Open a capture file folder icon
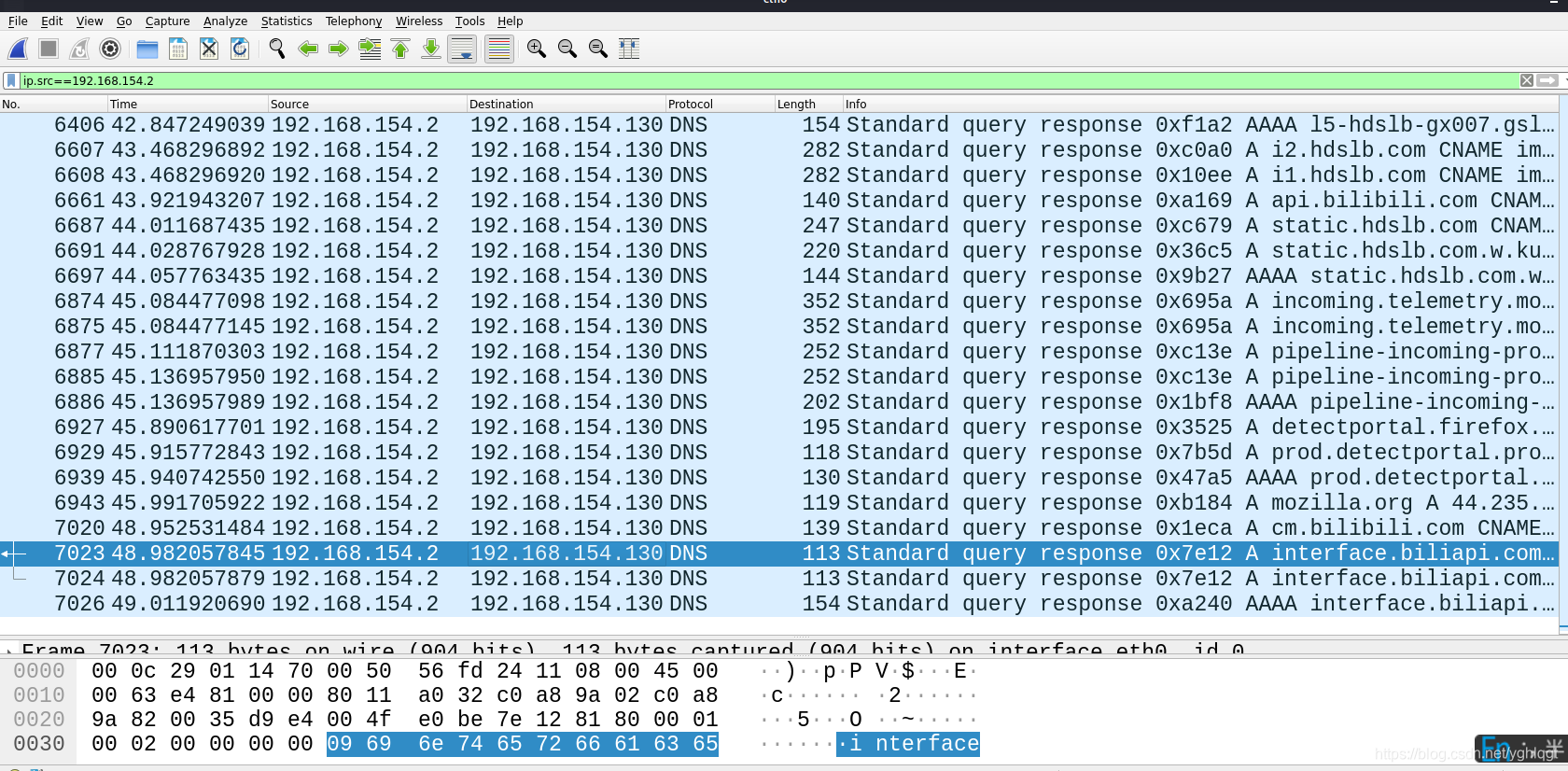The height and width of the screenshot is (771, 1568). (x=147, y=49)
